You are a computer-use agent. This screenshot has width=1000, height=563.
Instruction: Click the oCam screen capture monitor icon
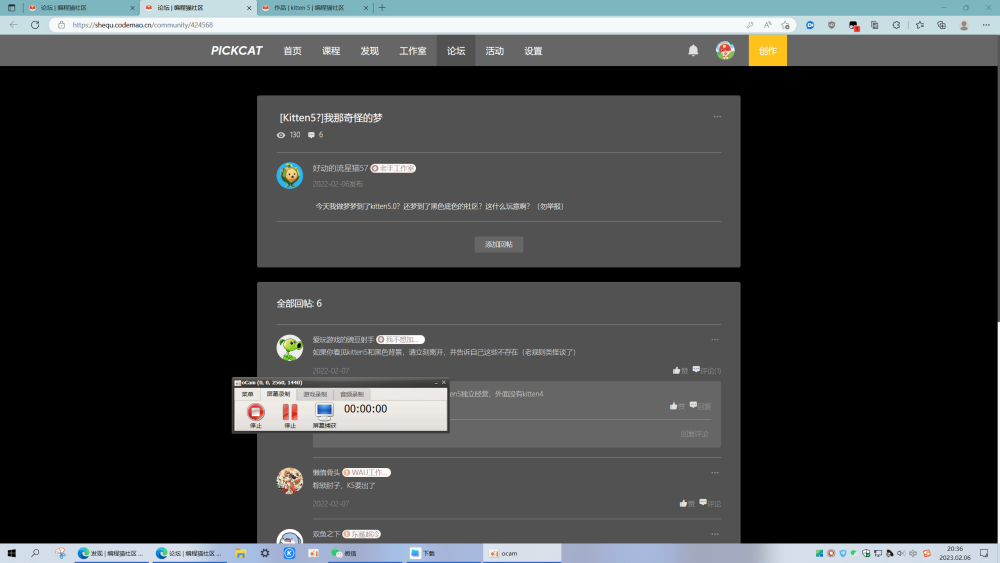(x=324, y=412)
